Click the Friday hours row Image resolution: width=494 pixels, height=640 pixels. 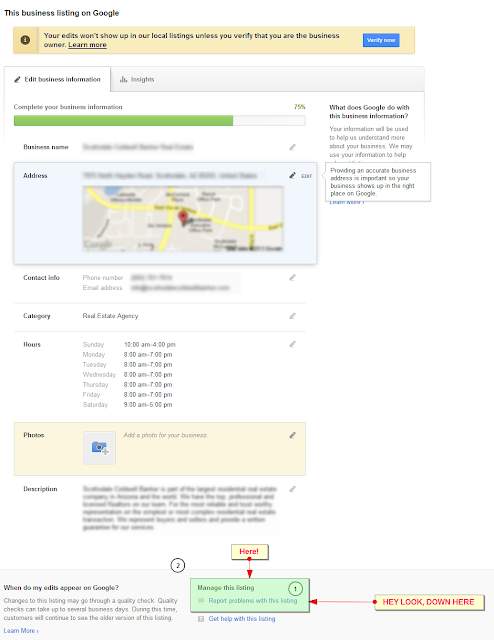(127, 395)
